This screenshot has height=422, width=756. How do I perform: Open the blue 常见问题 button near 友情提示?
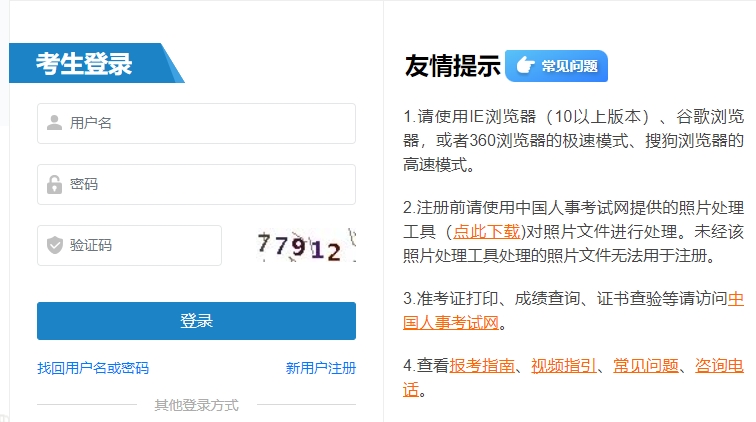point(557,67)
